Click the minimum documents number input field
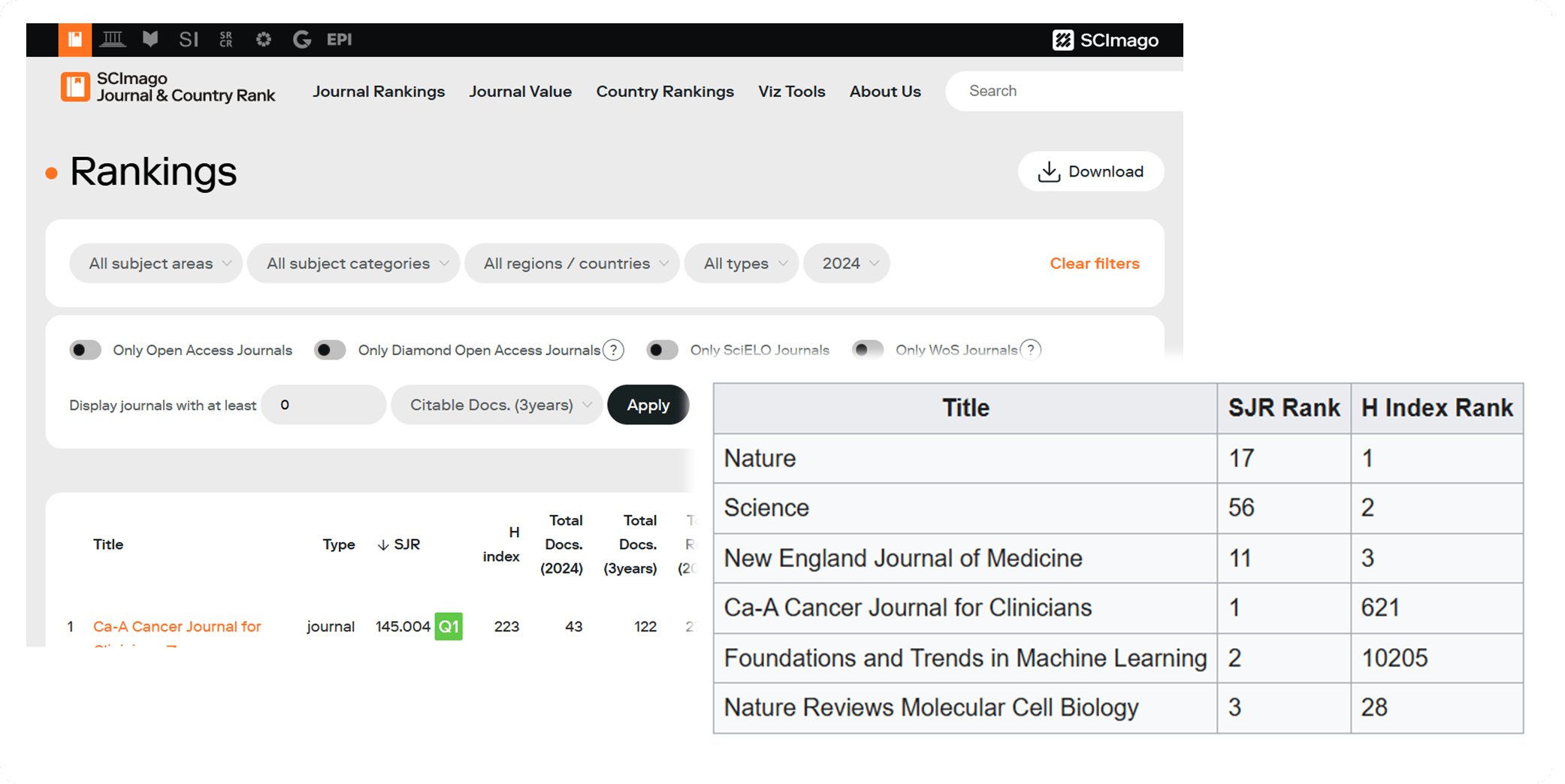Viewport: 1565px width, 784px height. tap(324, 405)
